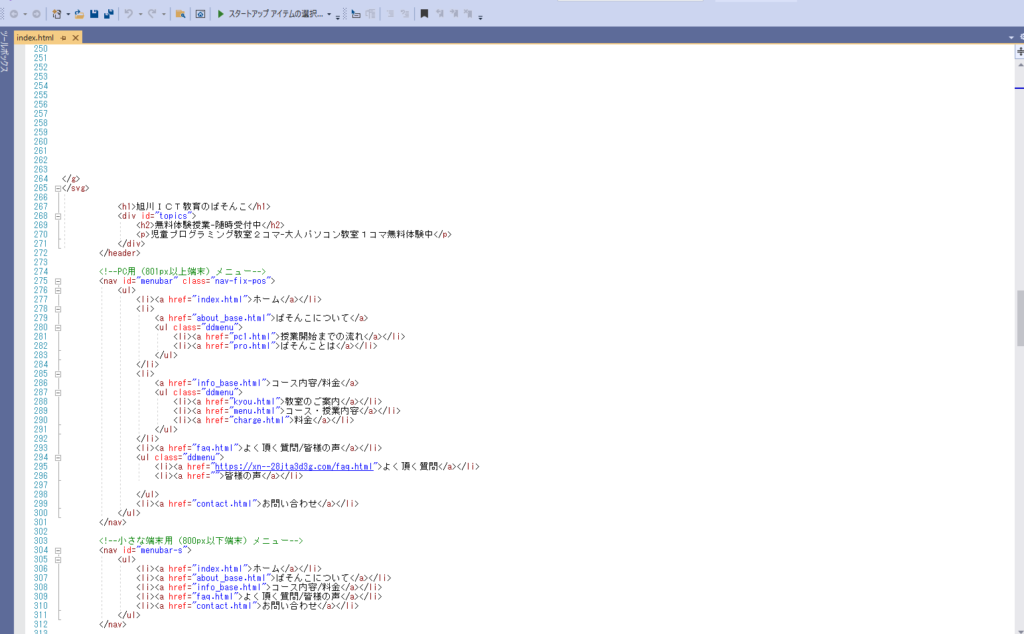1024x634 pixels.
Task: Click the Save file toolbar icon
Action: [94, 14]
